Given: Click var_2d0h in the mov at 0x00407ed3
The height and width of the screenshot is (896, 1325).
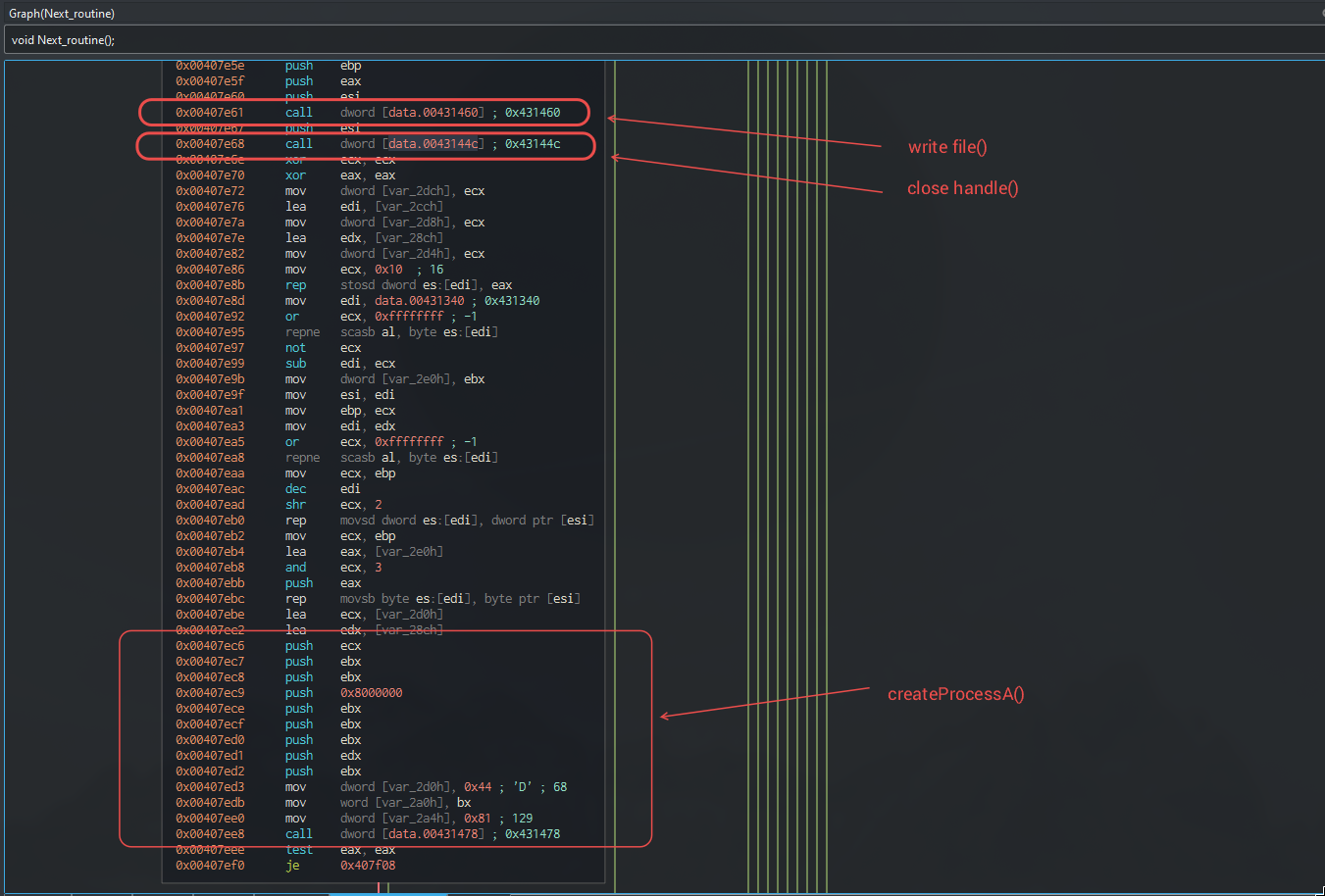Looking at the screenshot, I should [x=417, y=787].
